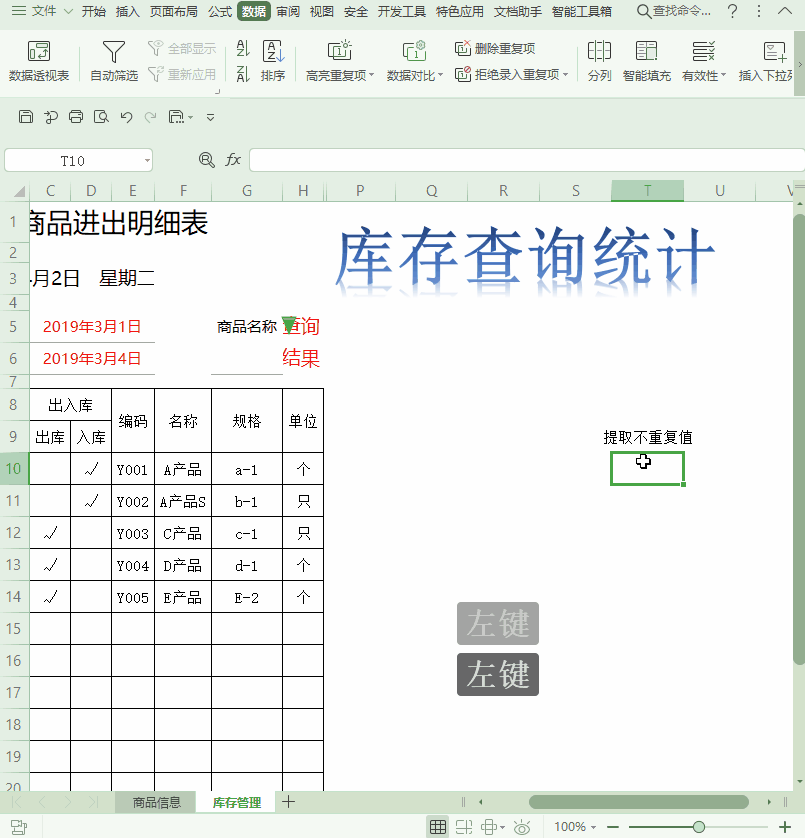Expand the quick access toolbar customize arrow
805x838 pixels.
[x=211, y=117]
